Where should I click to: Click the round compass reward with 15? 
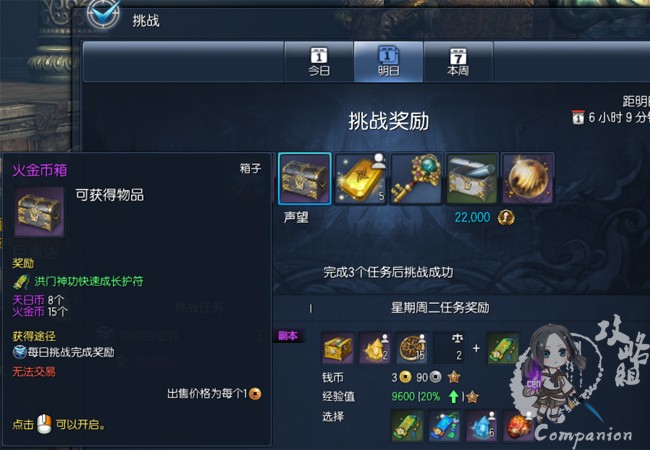pyautogui.click(x=411, y=348)
